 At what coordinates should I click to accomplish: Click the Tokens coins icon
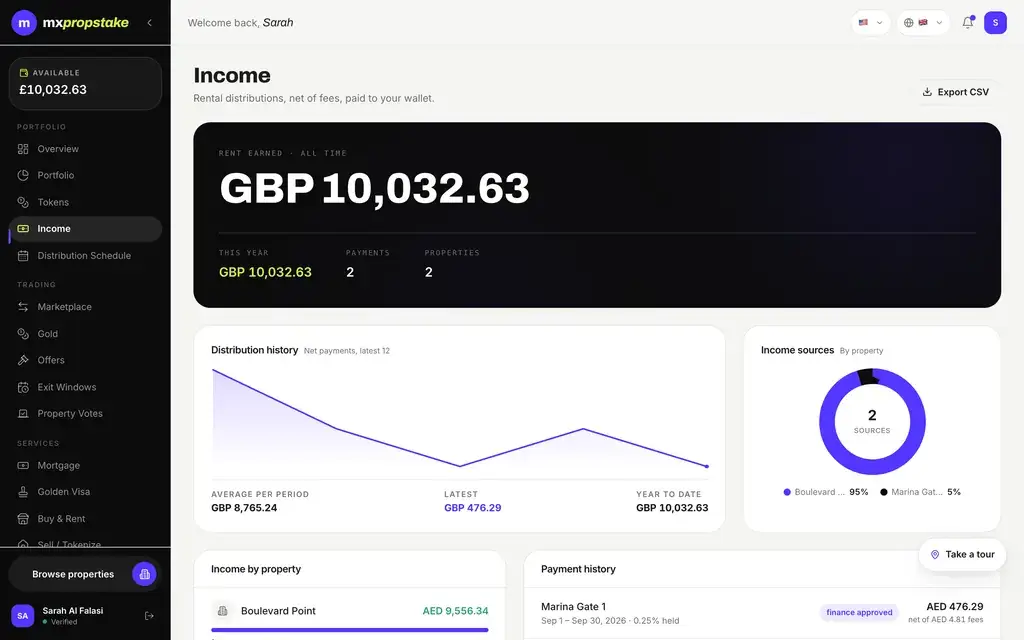point(23,202)
